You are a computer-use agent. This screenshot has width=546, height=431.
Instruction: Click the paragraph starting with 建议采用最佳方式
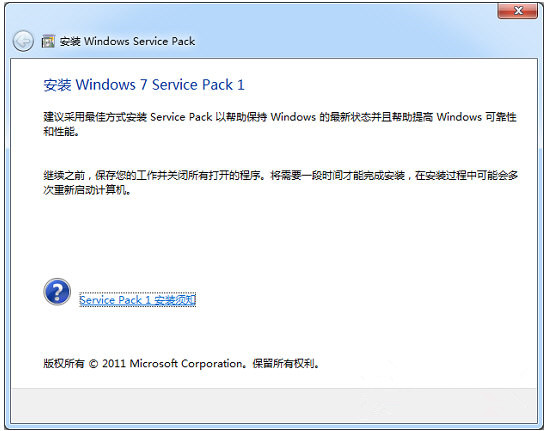pos(280,124)
